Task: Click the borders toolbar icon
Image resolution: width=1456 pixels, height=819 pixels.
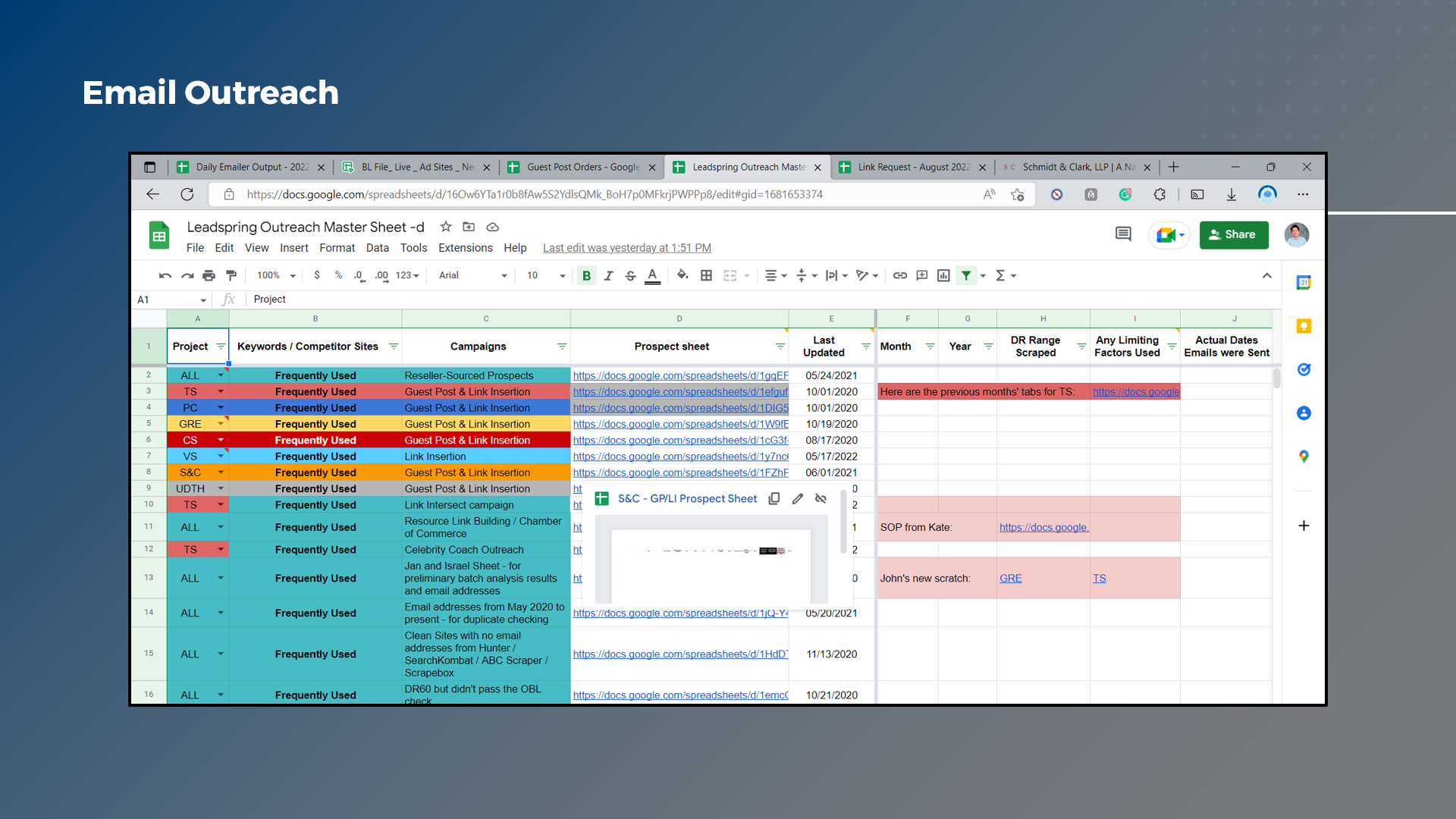Action: click(706, 275)
